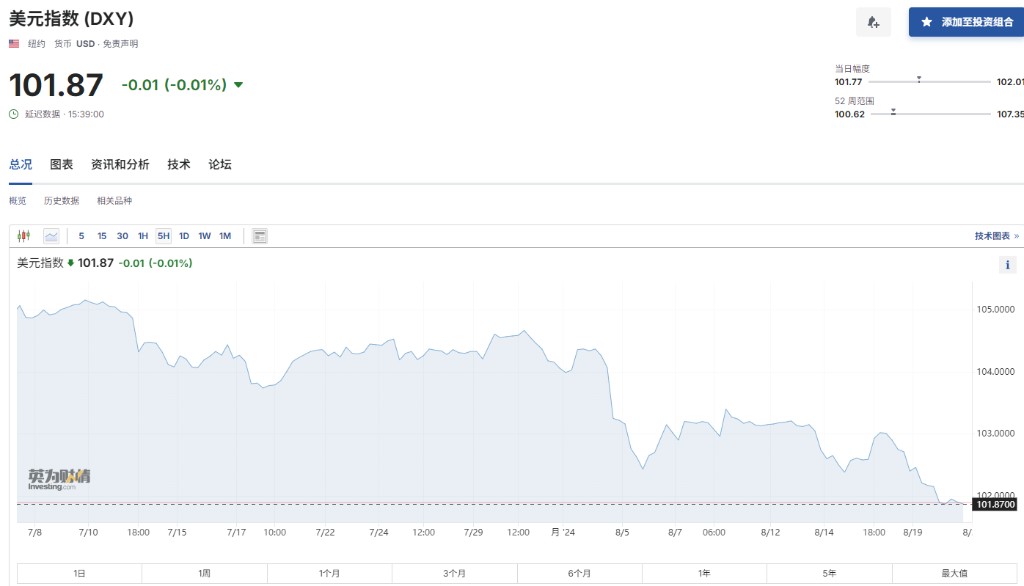Click the US flag icon
Viewport: 1024px width, 586px height.
point(14,44)
